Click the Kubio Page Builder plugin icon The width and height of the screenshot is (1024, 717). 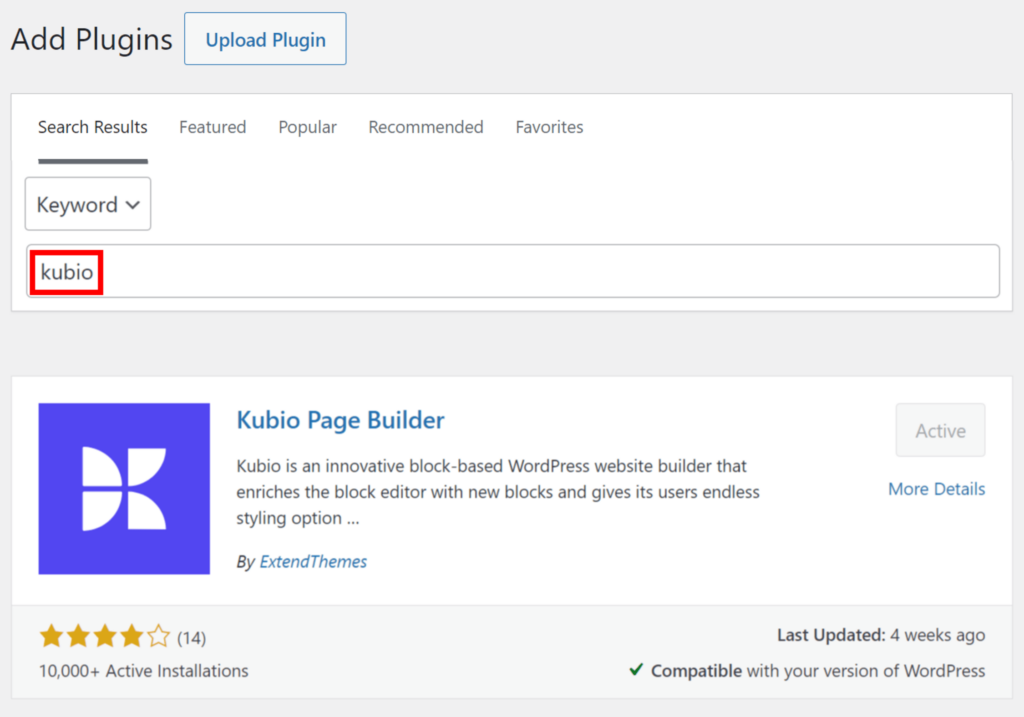[123, 488]
